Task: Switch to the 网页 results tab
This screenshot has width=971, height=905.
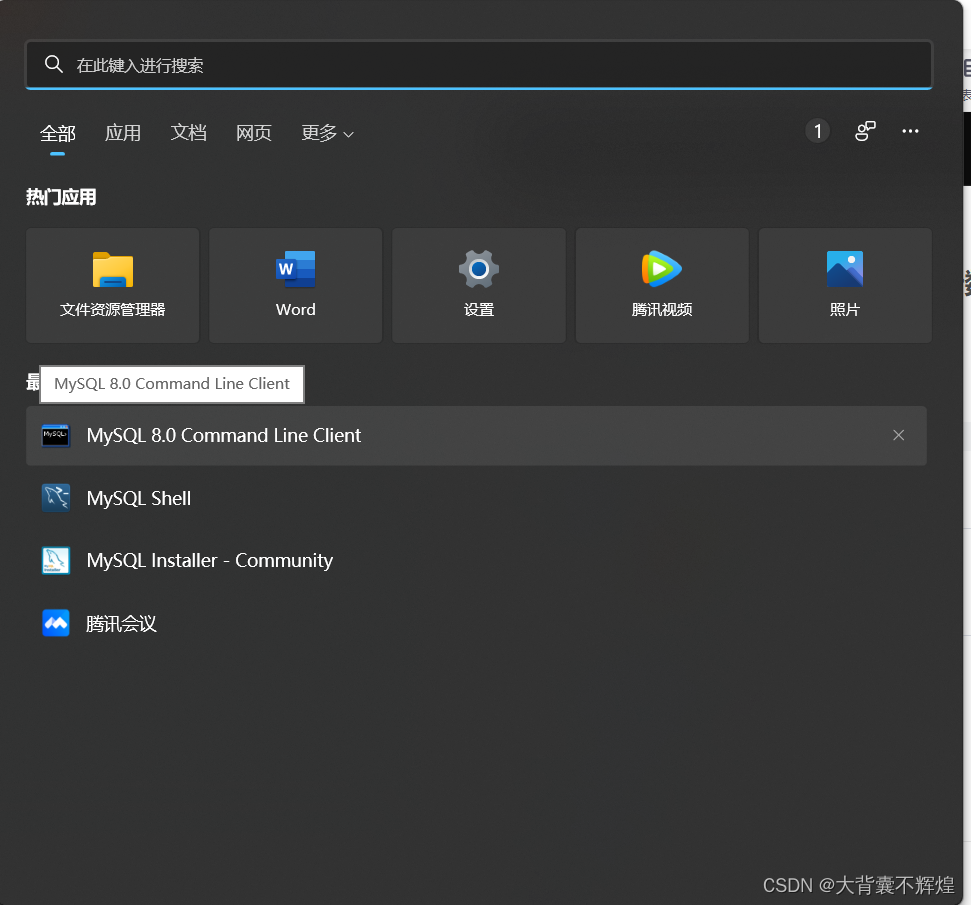Action: tap(254, 132)
